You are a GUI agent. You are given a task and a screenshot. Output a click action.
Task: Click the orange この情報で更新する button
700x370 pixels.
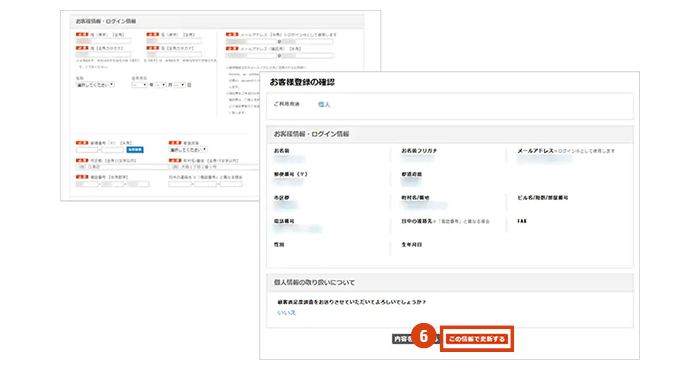[x=477, y=339]
